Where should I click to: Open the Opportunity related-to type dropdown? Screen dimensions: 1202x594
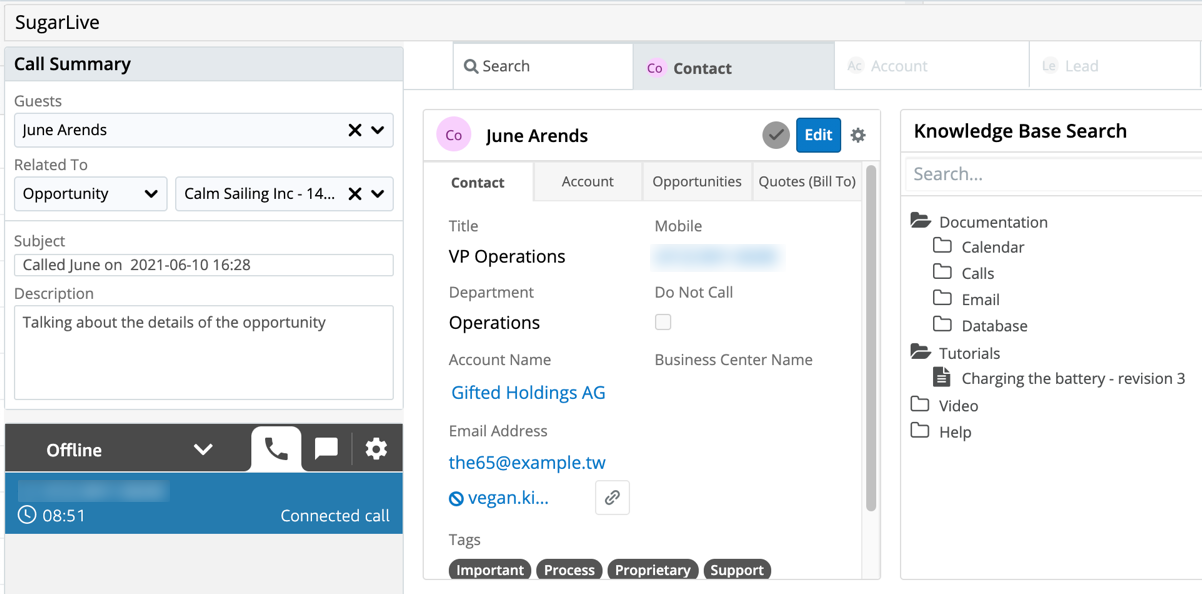91,194
